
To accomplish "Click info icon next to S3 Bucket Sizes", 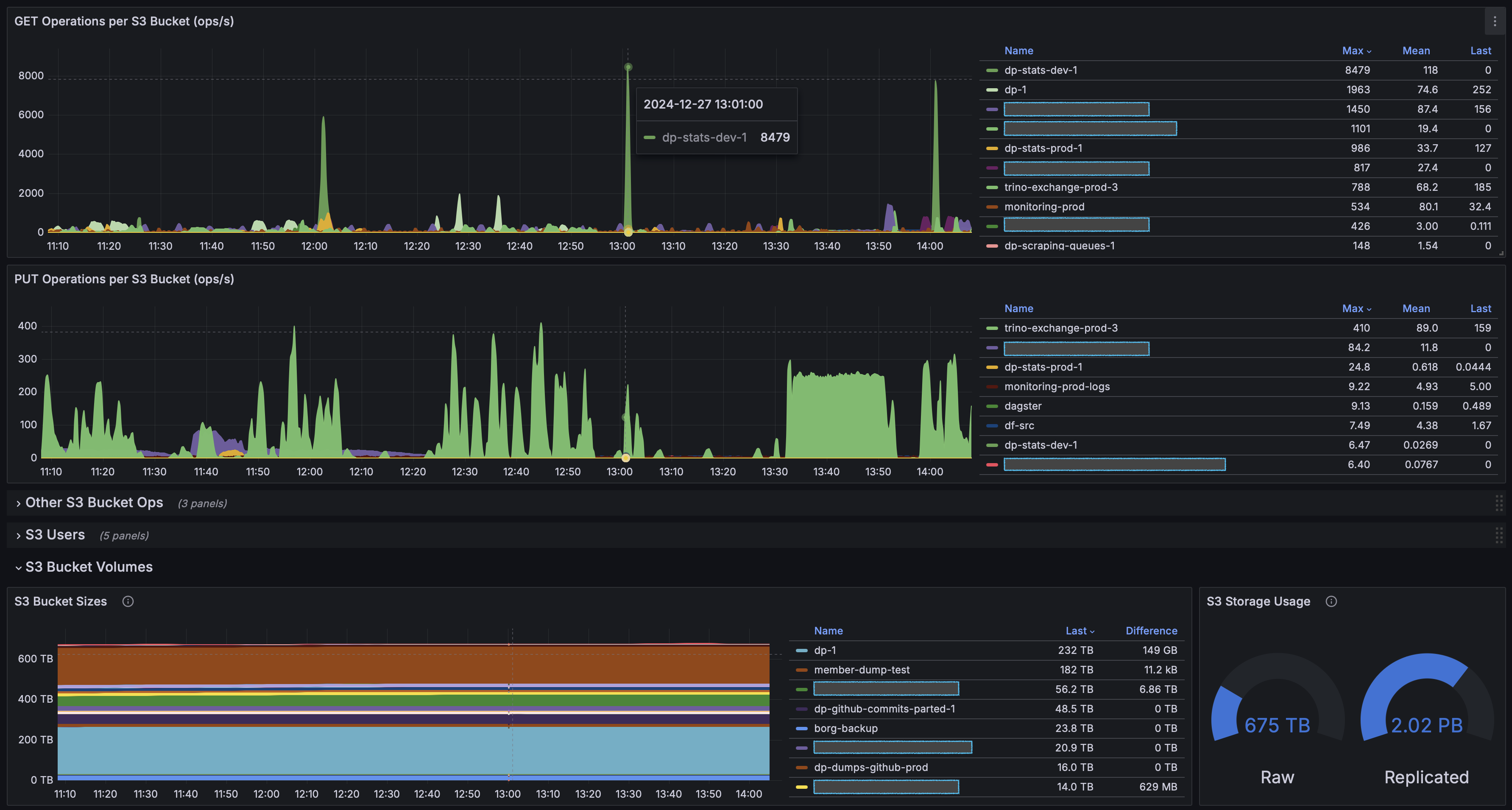I will tap(128, 601).
